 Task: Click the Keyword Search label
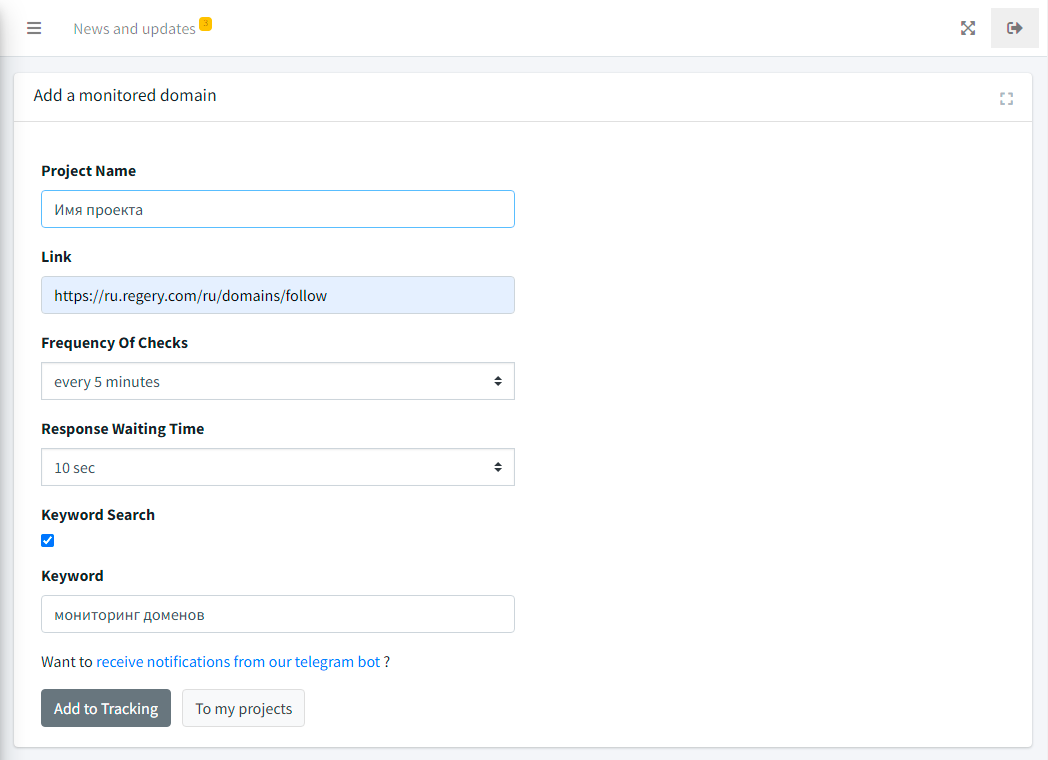click(98, 515)
